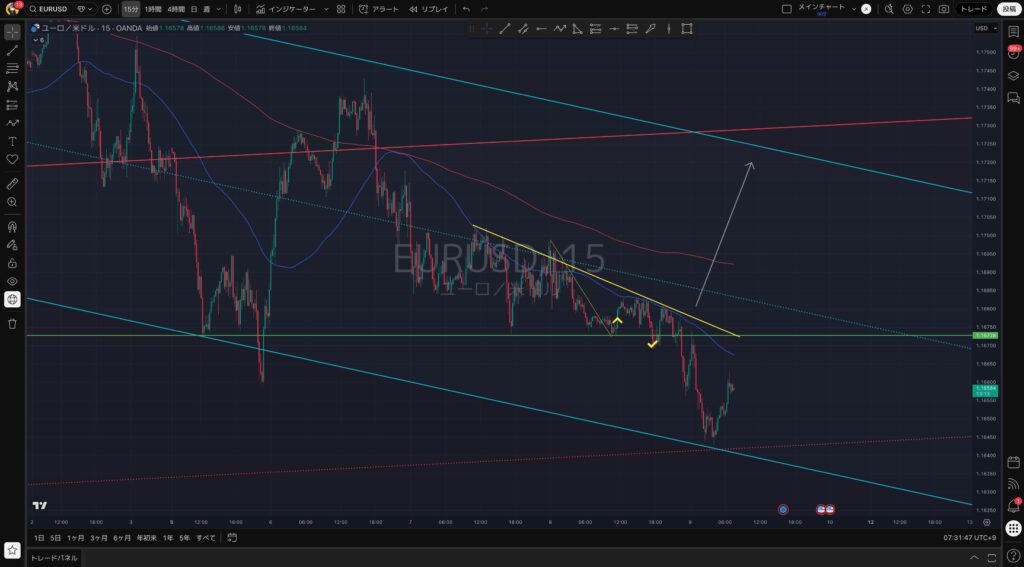Viewport: 1024px width, 567px height.
Task: Click the trash remove objects icon
Action: pyautogui.click(x=12, y=324)
